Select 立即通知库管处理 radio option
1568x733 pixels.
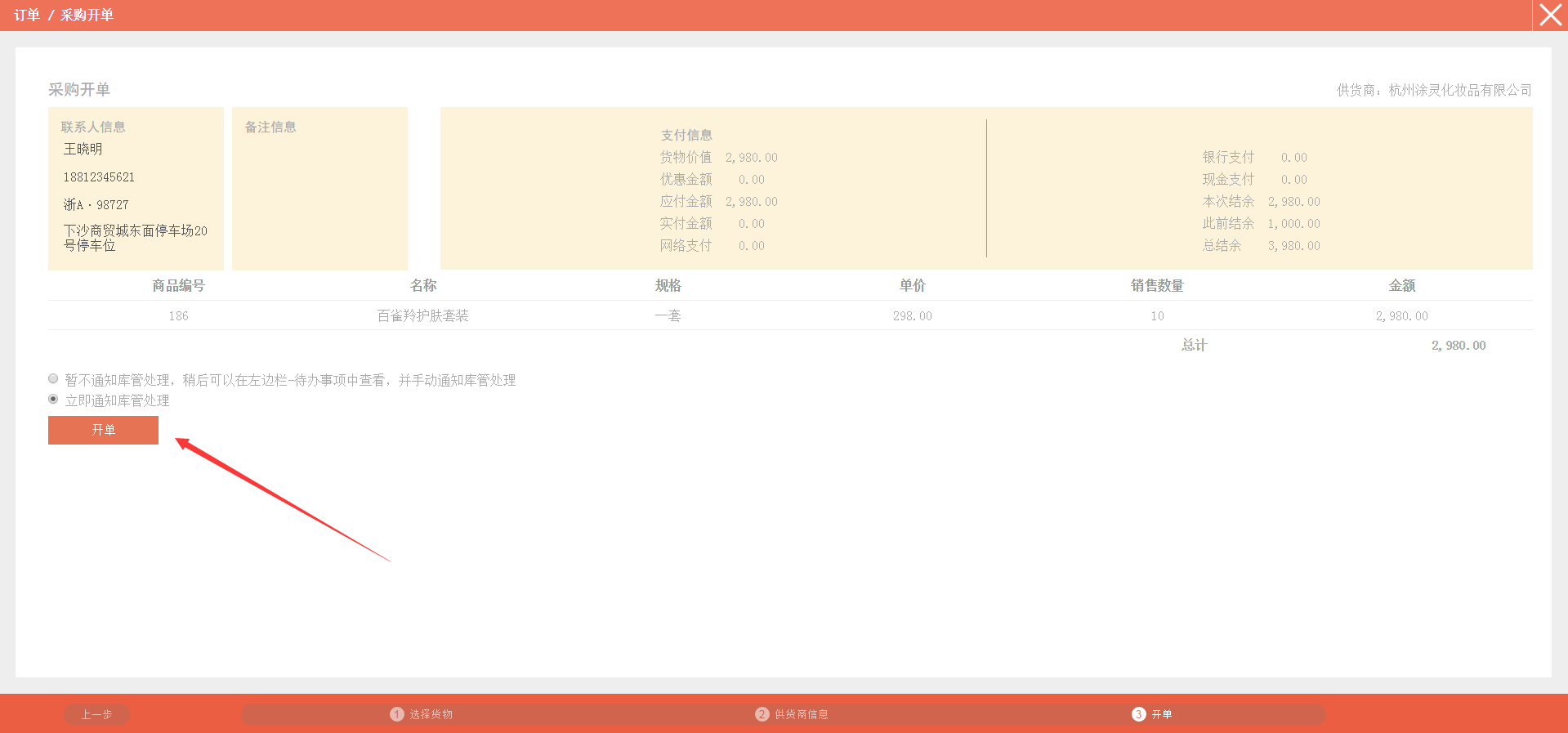[x=53, y=400]
